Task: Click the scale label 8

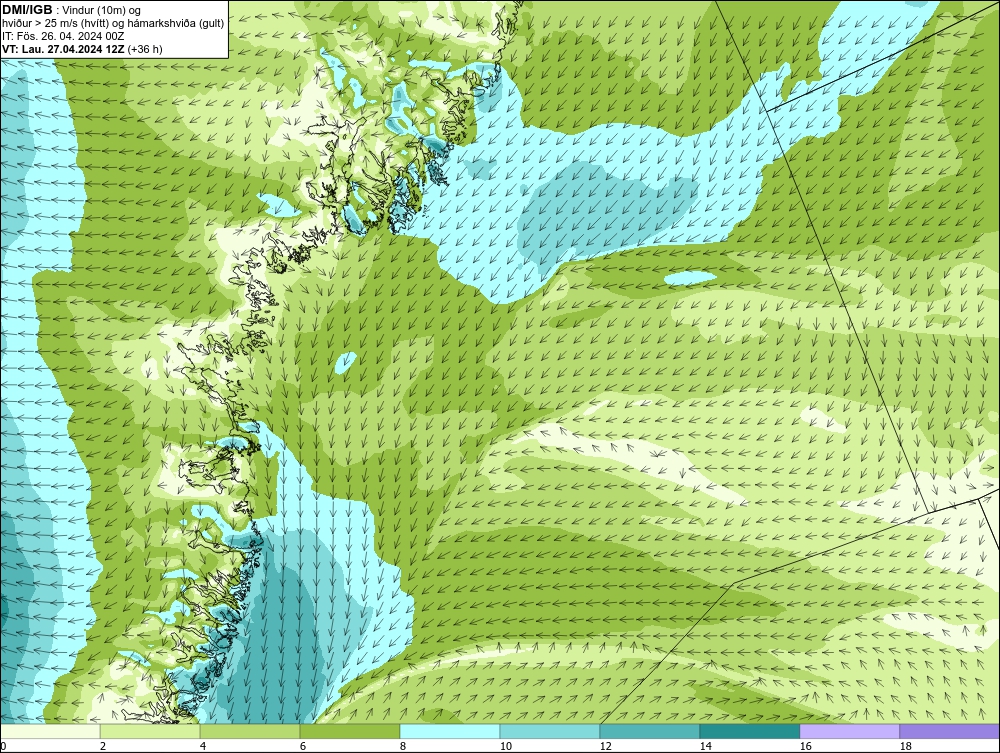Action: pyautogui.click(x=402, y=746)
